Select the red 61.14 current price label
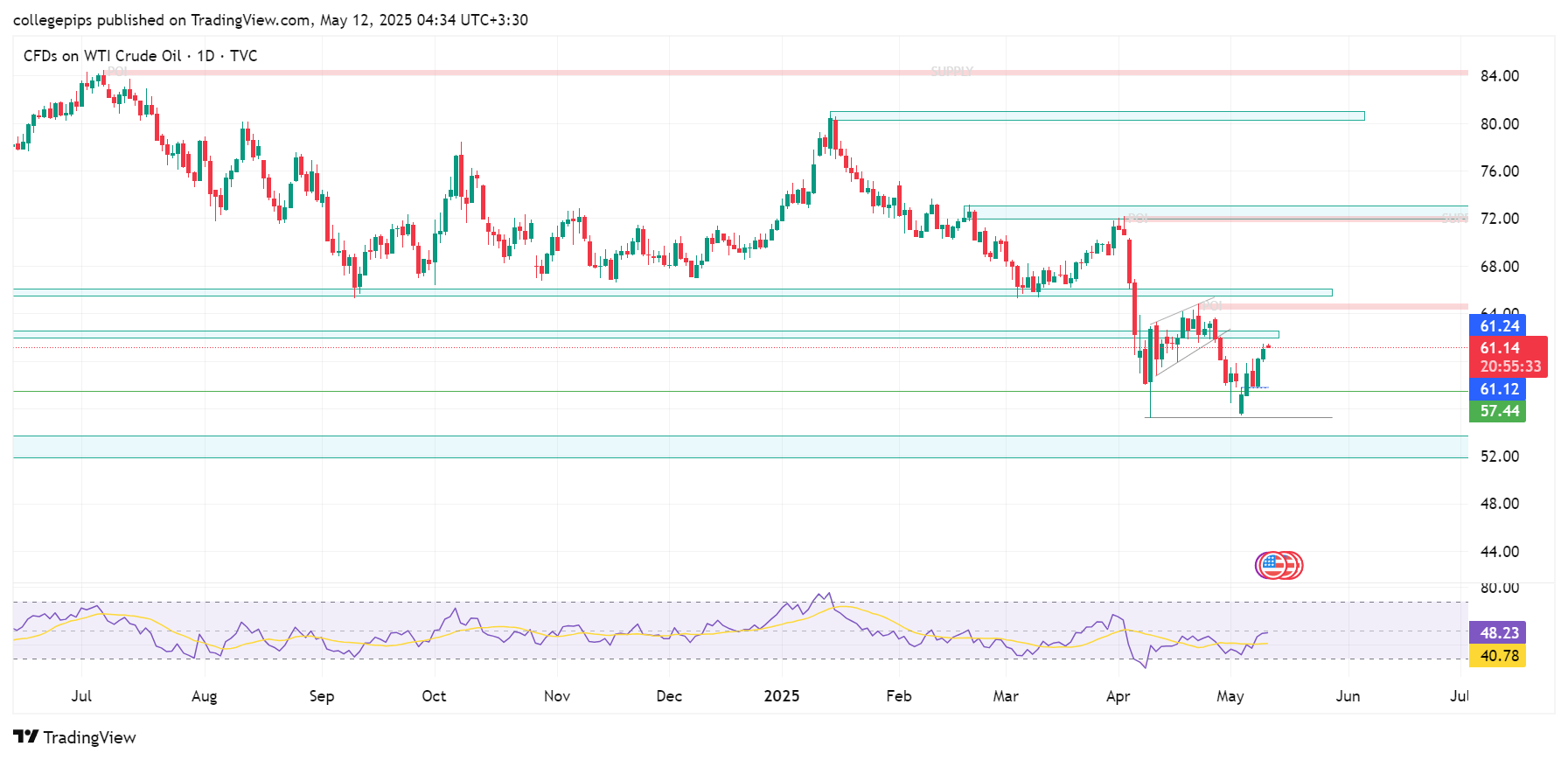1568x760 pixels. pos(1499,348)
